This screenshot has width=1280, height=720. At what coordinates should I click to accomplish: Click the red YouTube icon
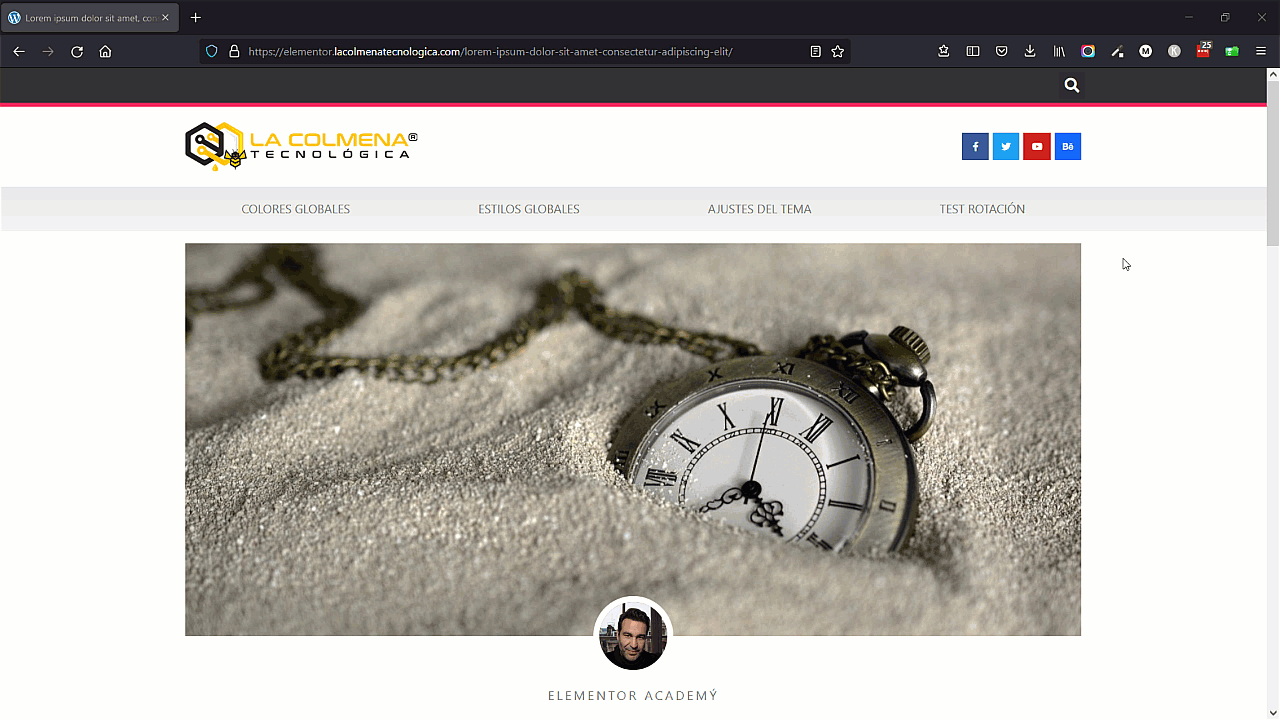[1037, 147]
